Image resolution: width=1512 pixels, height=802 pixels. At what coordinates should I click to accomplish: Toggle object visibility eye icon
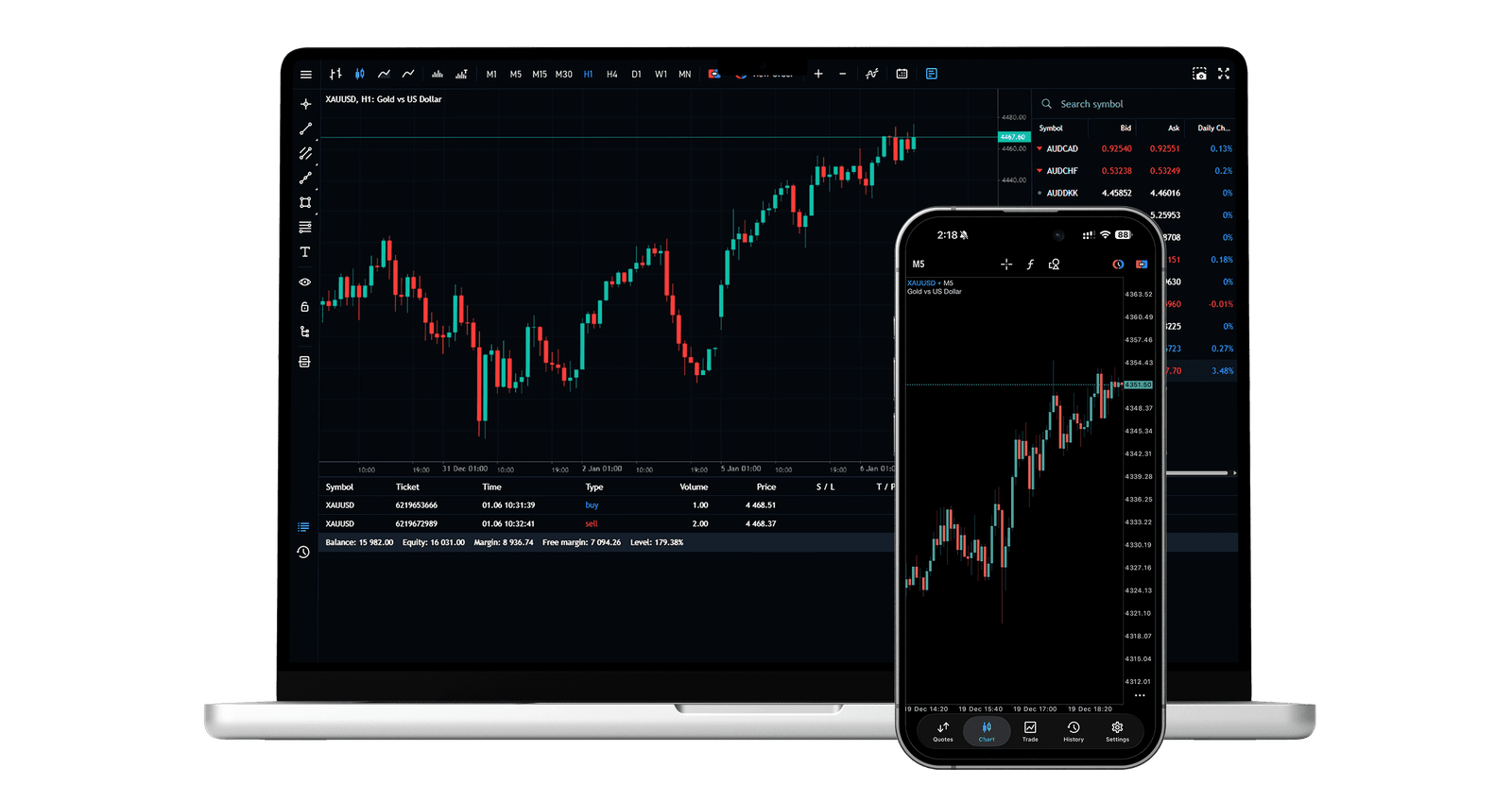pyautogui.click(x=304, y=282)
